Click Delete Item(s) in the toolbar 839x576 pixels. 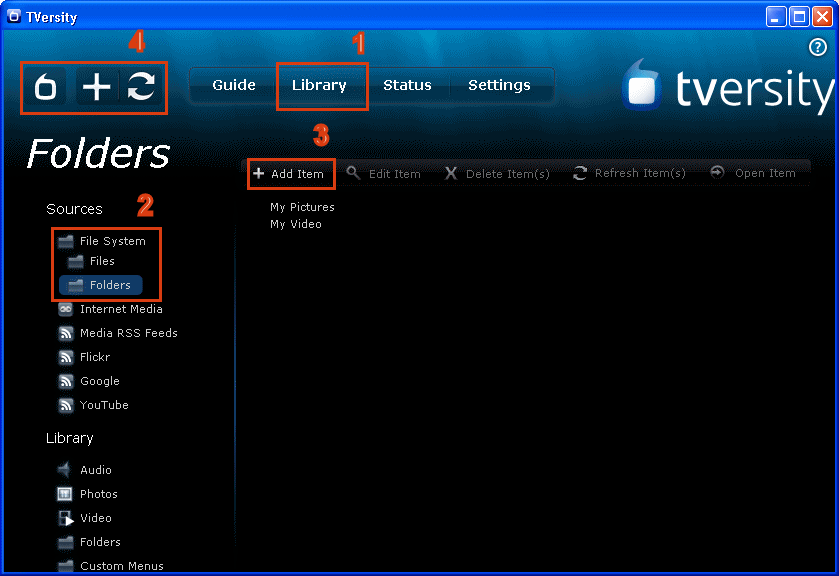pyautogui.click(x=497, y=174)
